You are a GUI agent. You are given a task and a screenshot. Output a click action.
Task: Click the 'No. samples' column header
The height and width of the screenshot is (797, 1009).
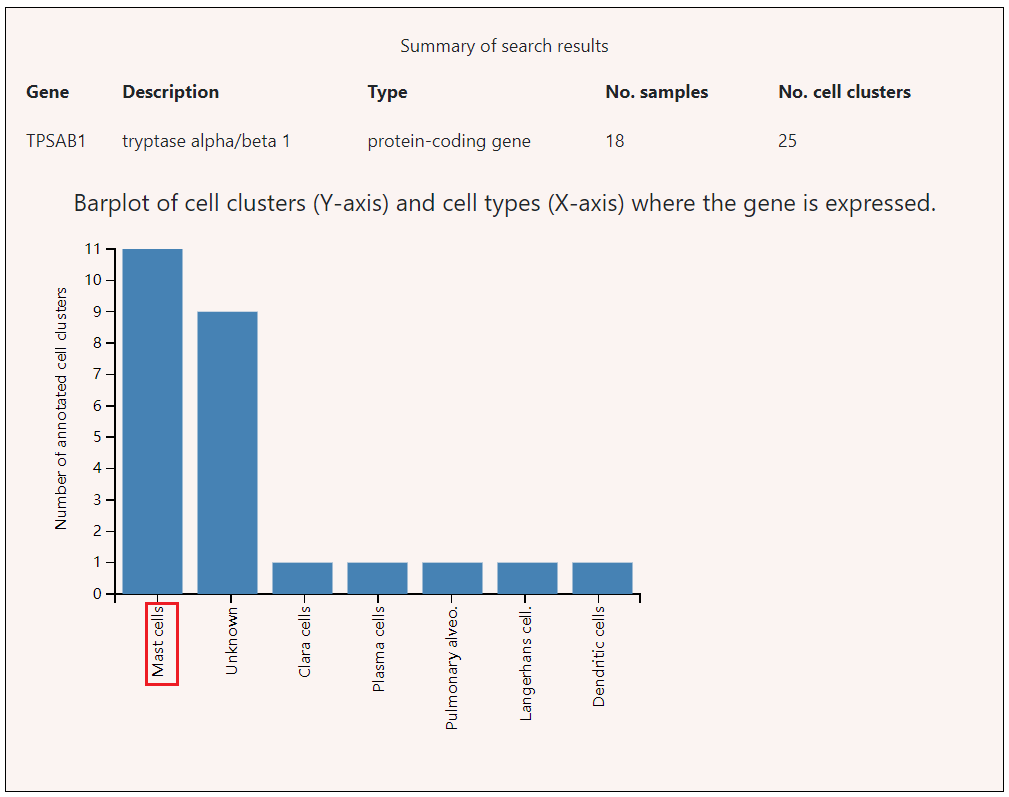coord(656,92)
